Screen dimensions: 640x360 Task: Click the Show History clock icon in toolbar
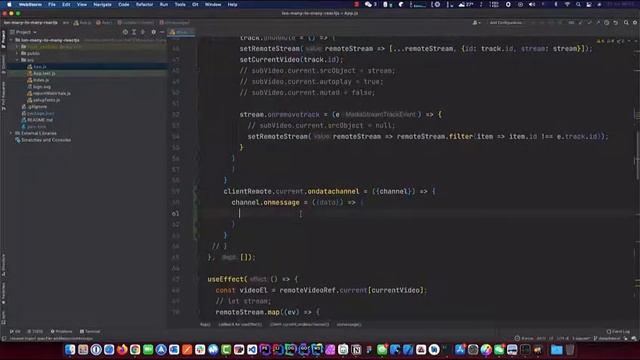607,23
